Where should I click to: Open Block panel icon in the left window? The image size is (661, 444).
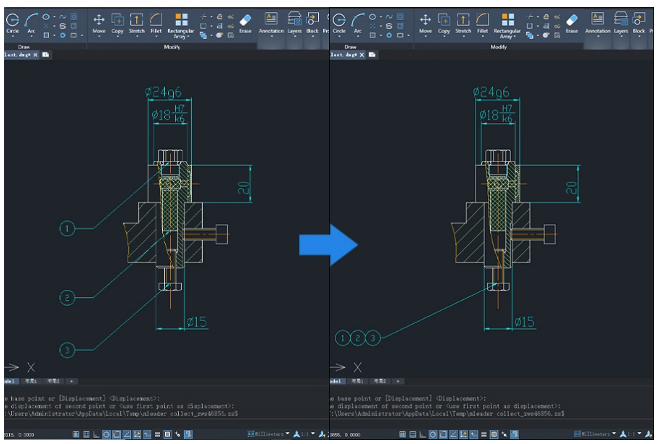312,19
